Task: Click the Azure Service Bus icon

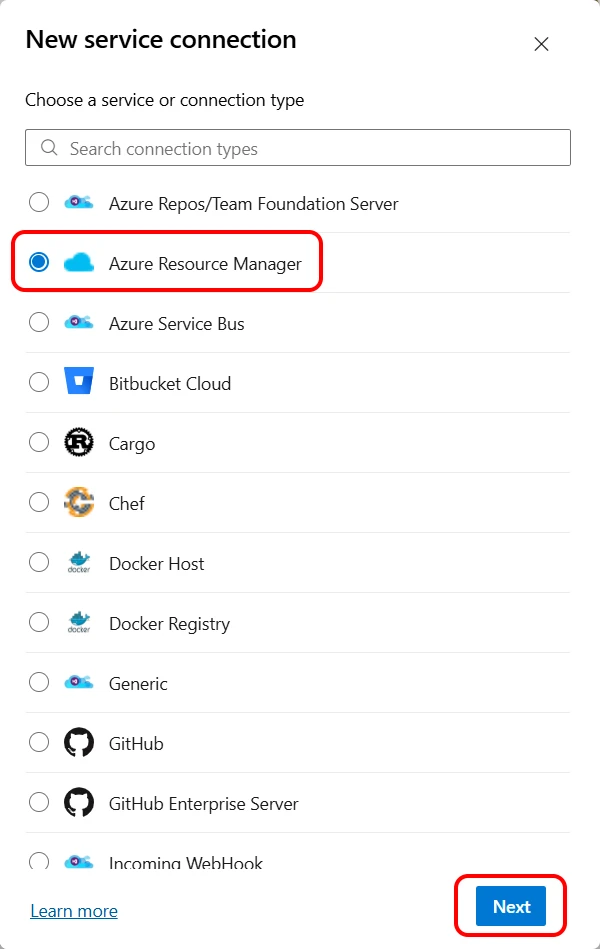Action: 78,323
